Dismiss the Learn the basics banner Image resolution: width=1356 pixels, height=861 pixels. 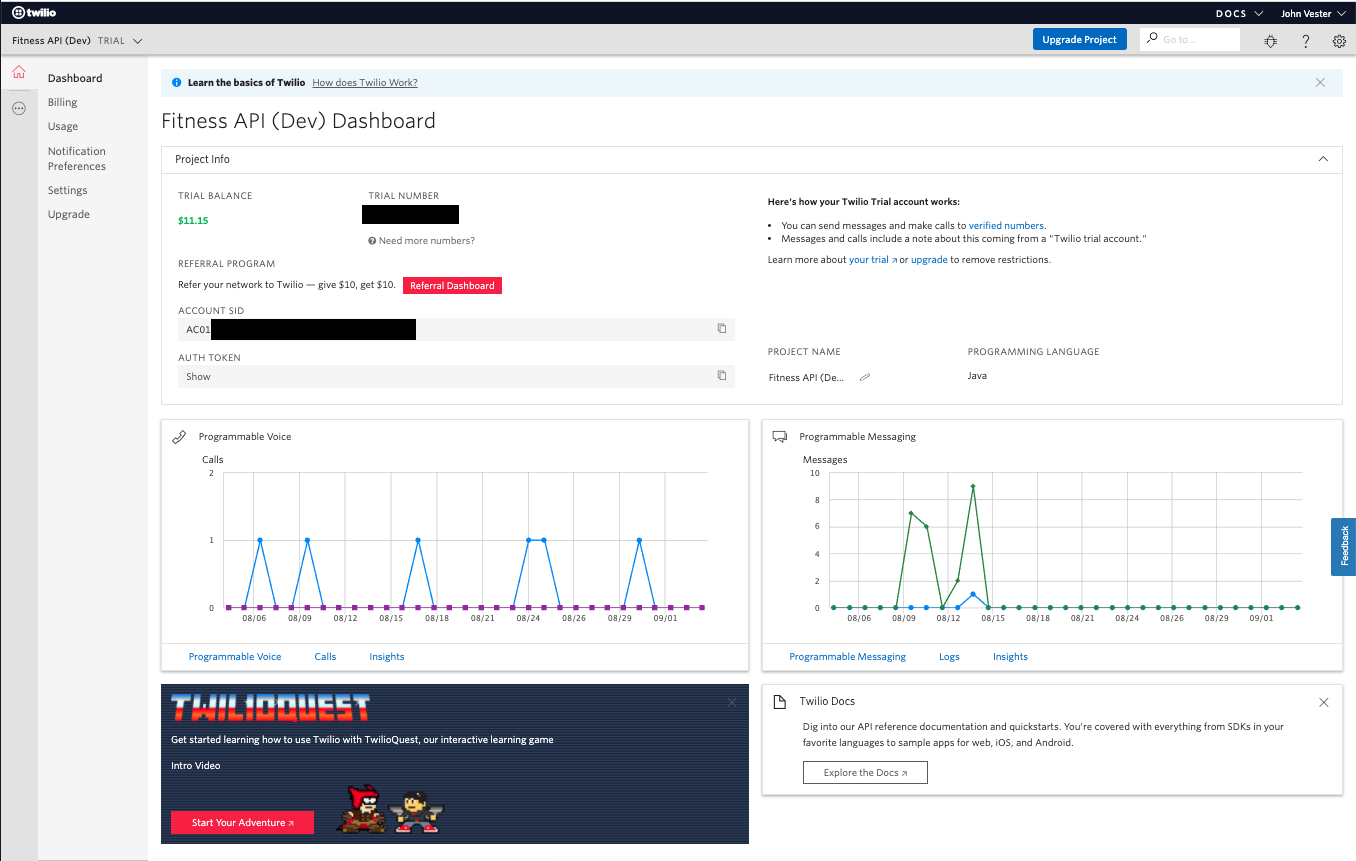1320,82
